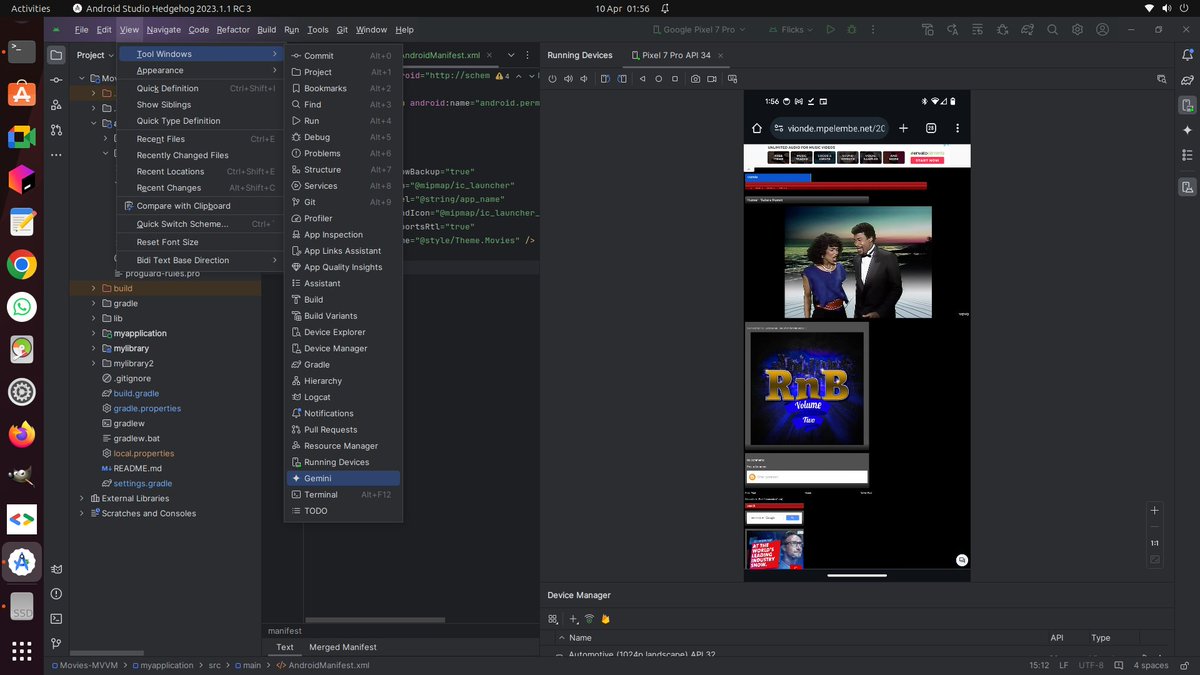Click pair devices over Wi-Fi icon
The height and width of the screenshot is (675, 1200).
click(589, 619)
